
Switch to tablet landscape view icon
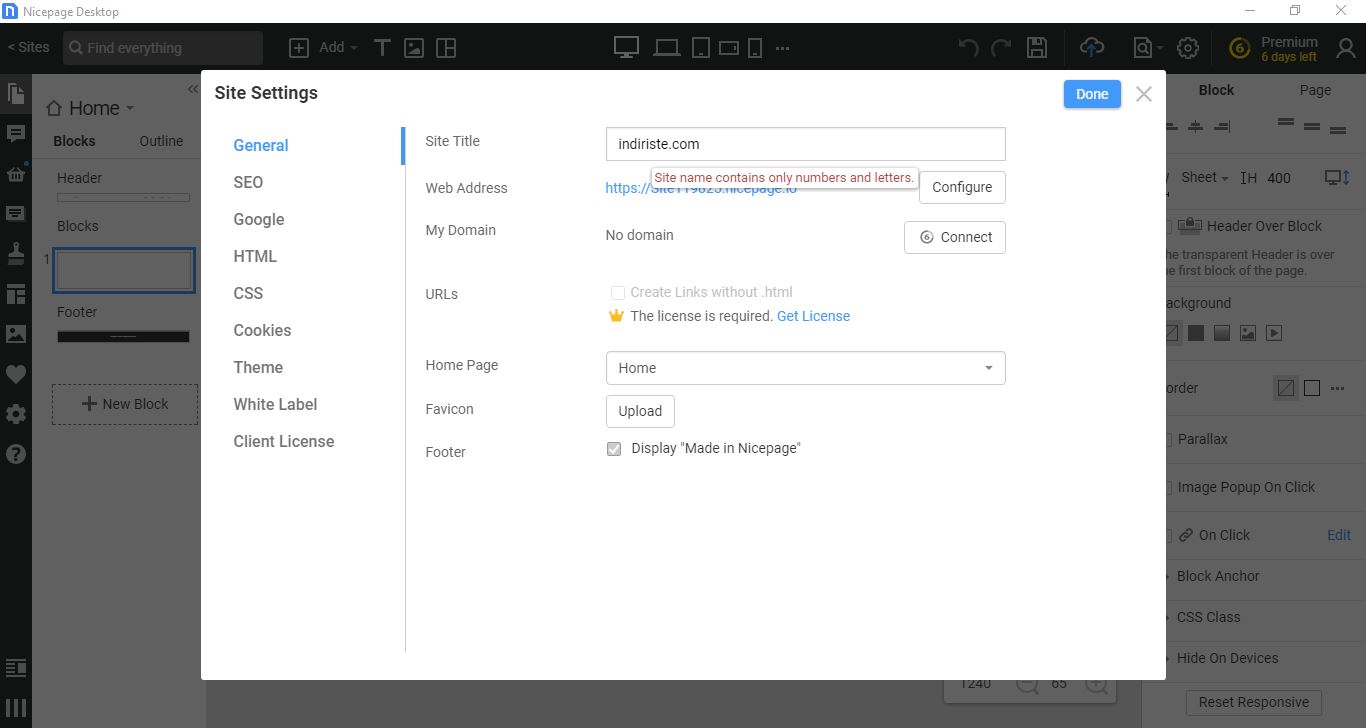click(x=729, y=48)
